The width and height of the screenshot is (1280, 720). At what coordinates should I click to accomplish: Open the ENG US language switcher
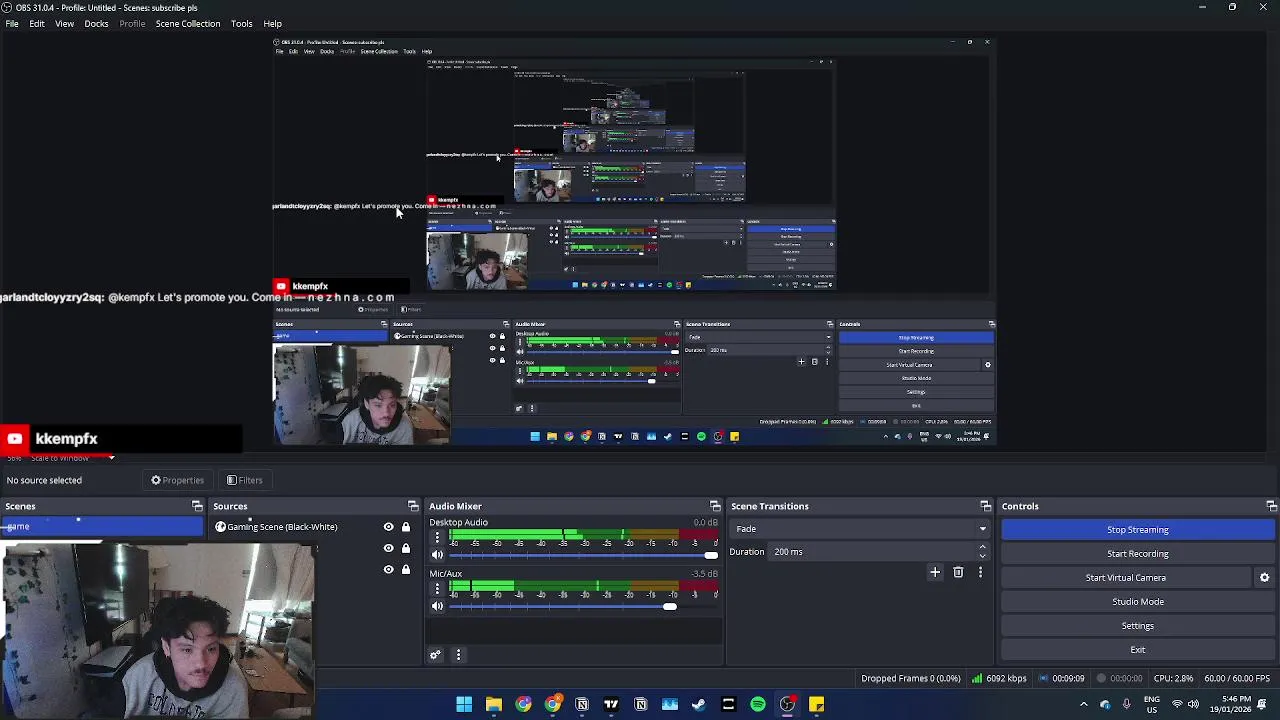1152,705
